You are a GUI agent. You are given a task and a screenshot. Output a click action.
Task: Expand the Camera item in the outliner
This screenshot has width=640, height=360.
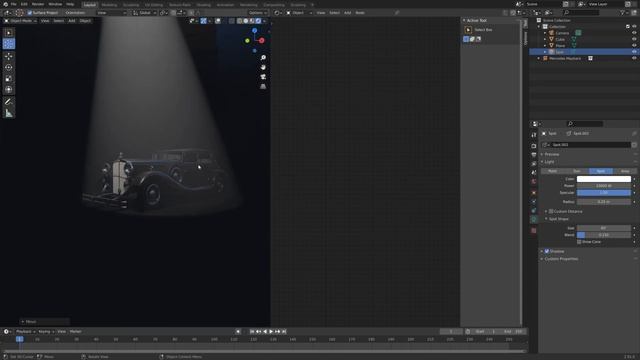[545, 33]
